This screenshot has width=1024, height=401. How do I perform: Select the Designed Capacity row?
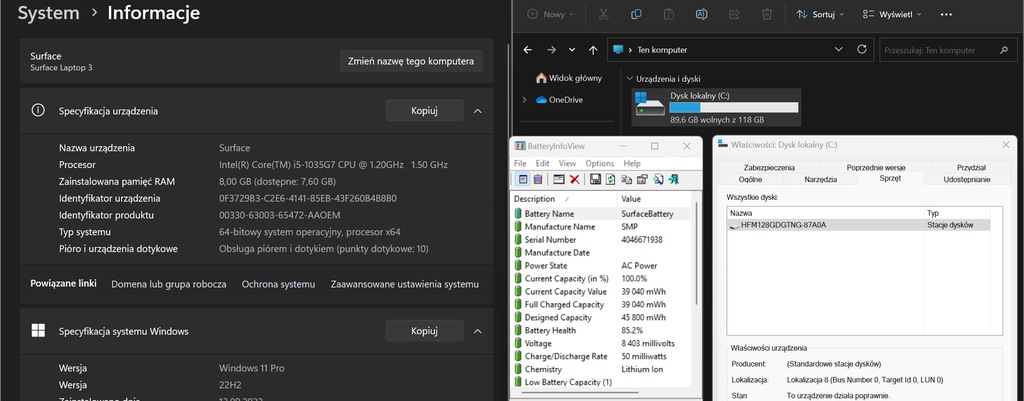tap(602, 317)
